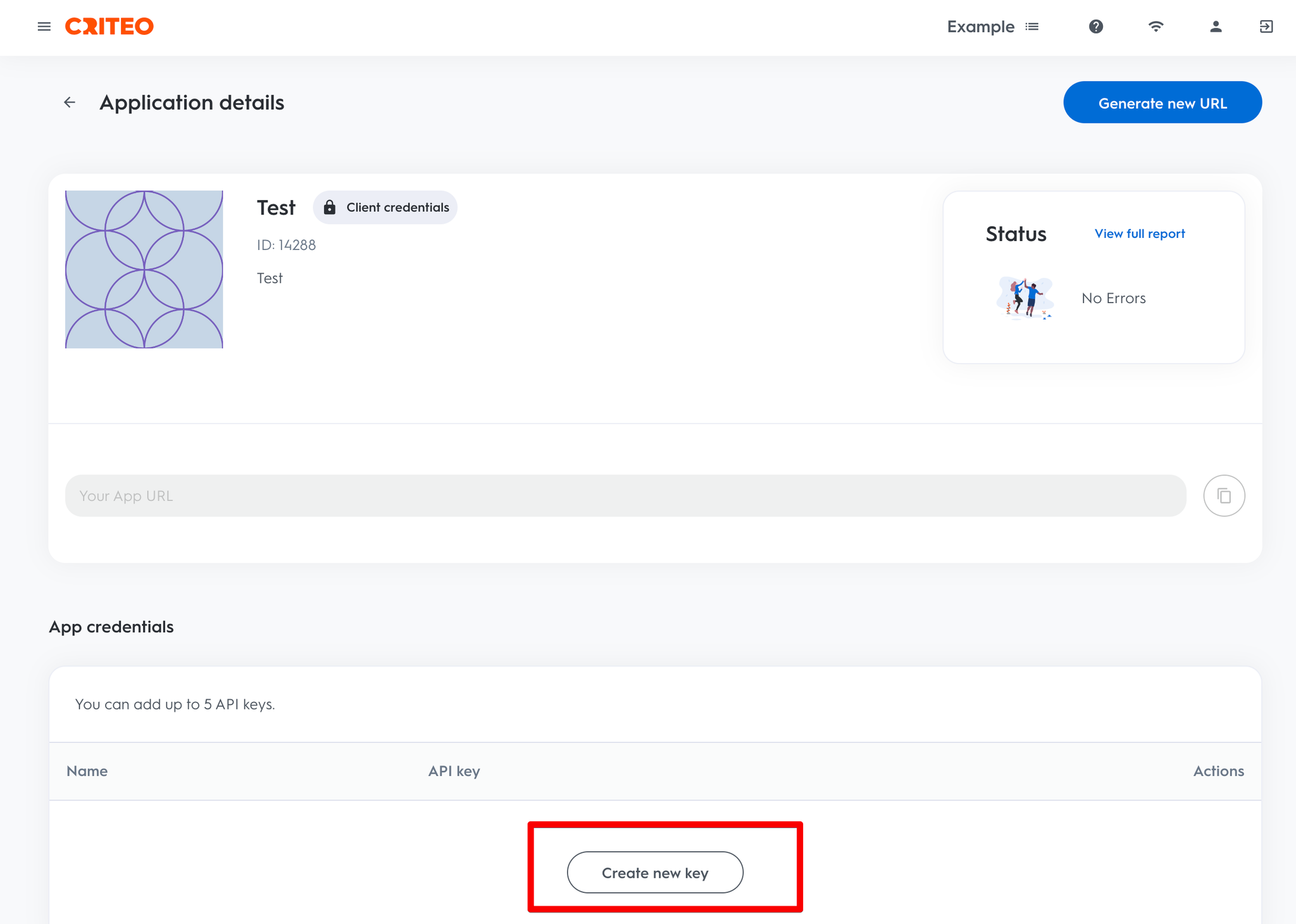1296x924 pixels.
Task: Click the lock icon in Client credentials
Action: [330, 208]
